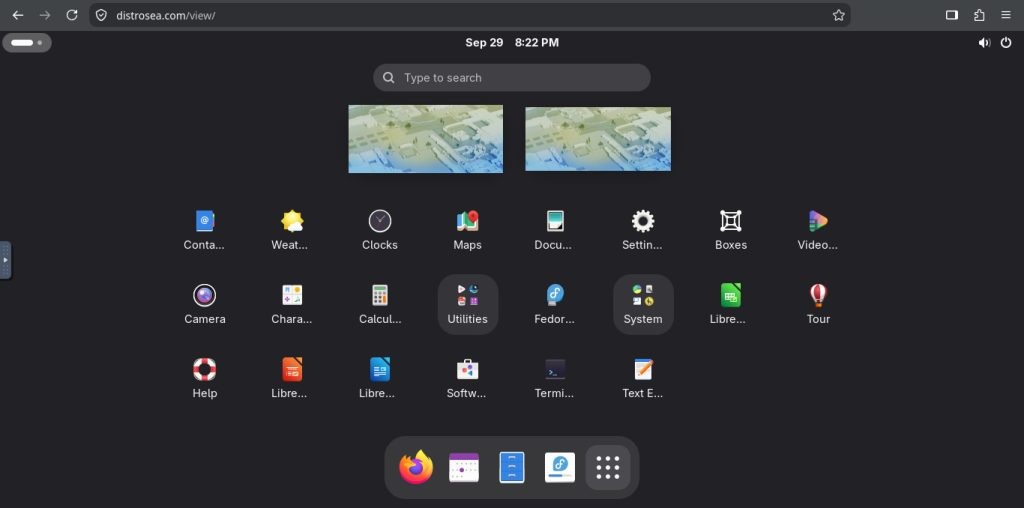Open the Document Scanner app
This screenshot has width=1024, height=508.
(x=555, y=230)
